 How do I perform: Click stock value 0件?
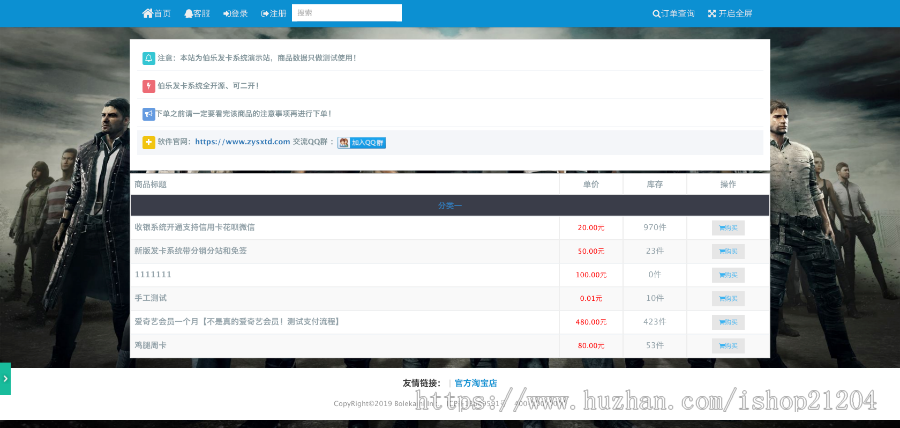pos(655,275)
